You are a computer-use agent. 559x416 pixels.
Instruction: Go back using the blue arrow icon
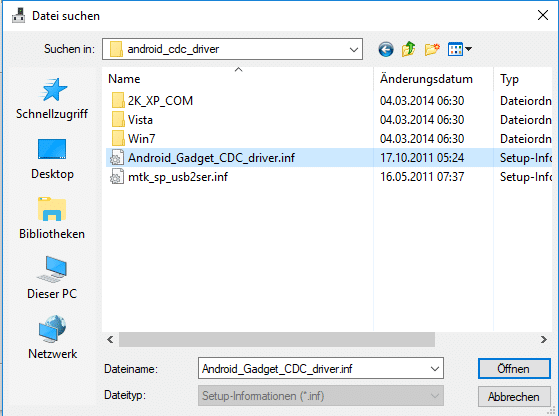386,49
